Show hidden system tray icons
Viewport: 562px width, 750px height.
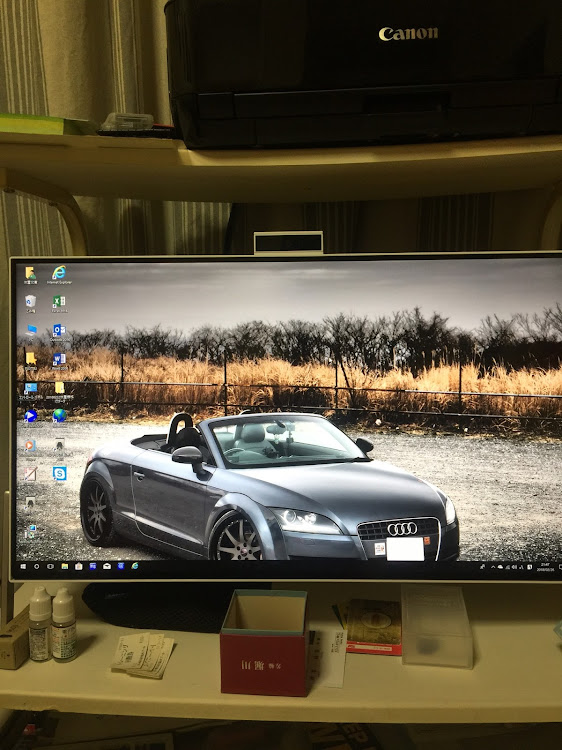pos(493,567)
